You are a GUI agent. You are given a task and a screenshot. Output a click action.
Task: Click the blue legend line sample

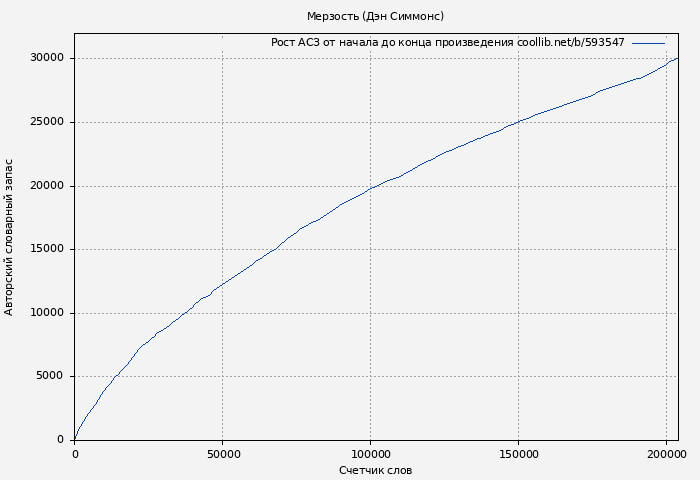coord(648,43)
